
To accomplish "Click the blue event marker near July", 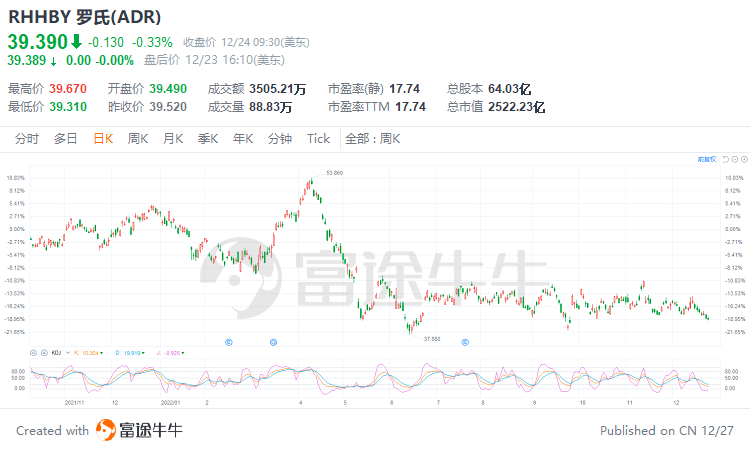I will pos(465,342).
